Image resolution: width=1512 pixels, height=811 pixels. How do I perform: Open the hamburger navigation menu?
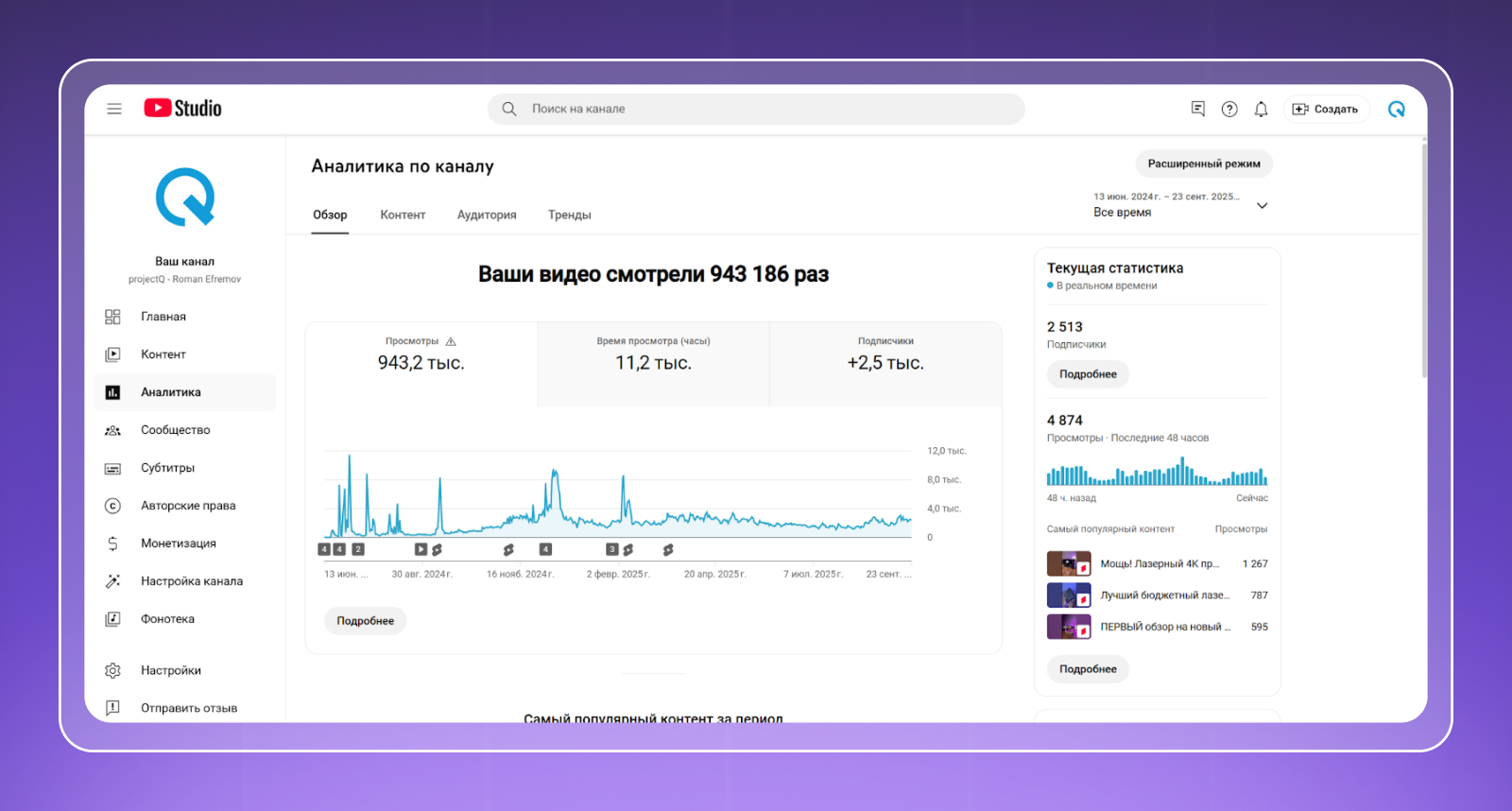[114, 109]
